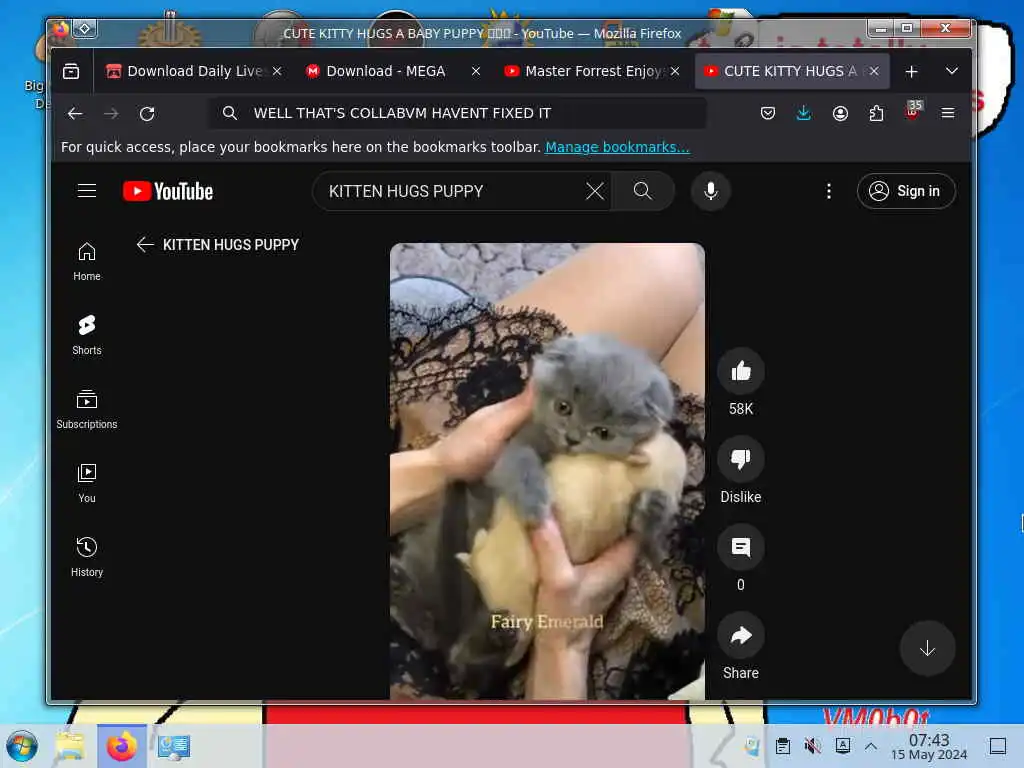Open Firefox application hamburger menu
Screen dimensions: 1024x768
pos(948,114)
